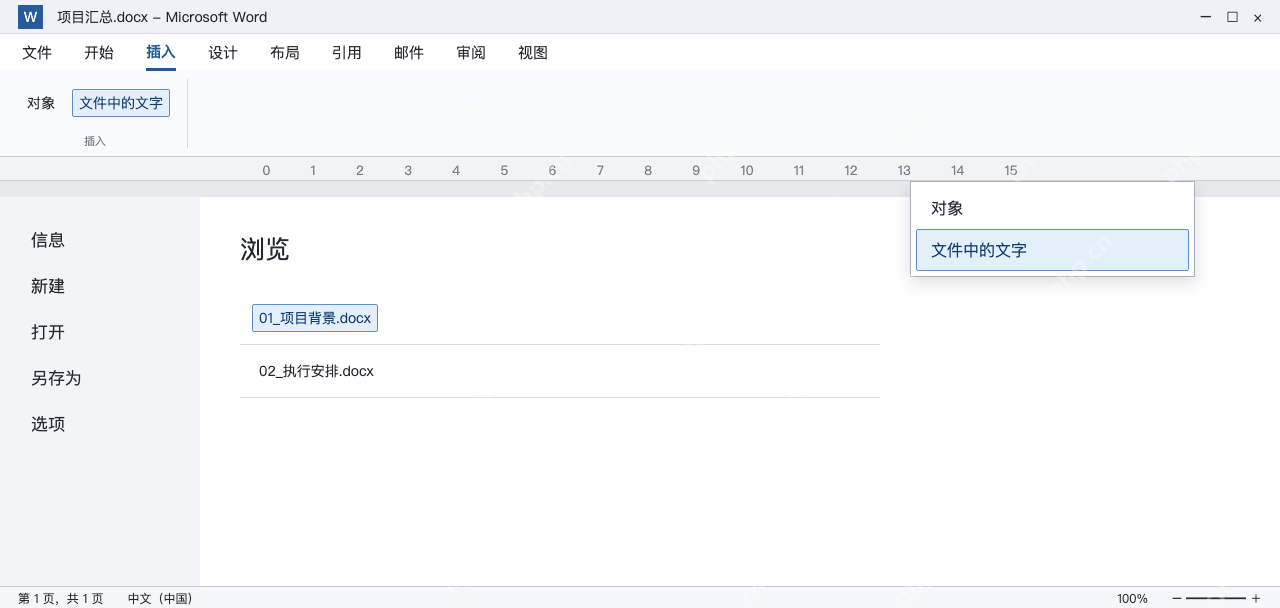Select the 审阅 tab
Image resolution: width=1280 pixels, height=608 pixels.
(471, 53)
